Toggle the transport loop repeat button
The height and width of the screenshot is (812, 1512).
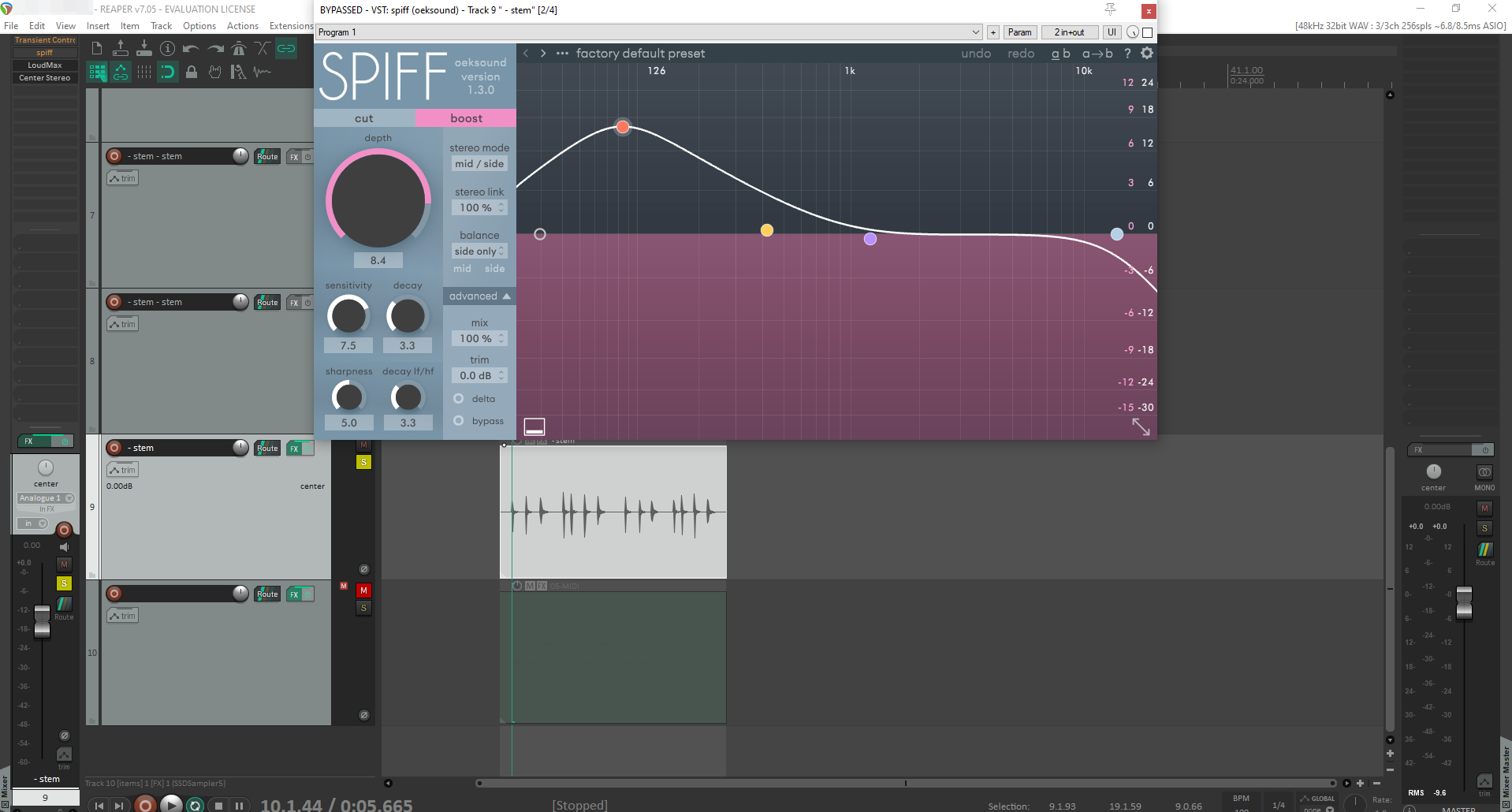[196, 805]
